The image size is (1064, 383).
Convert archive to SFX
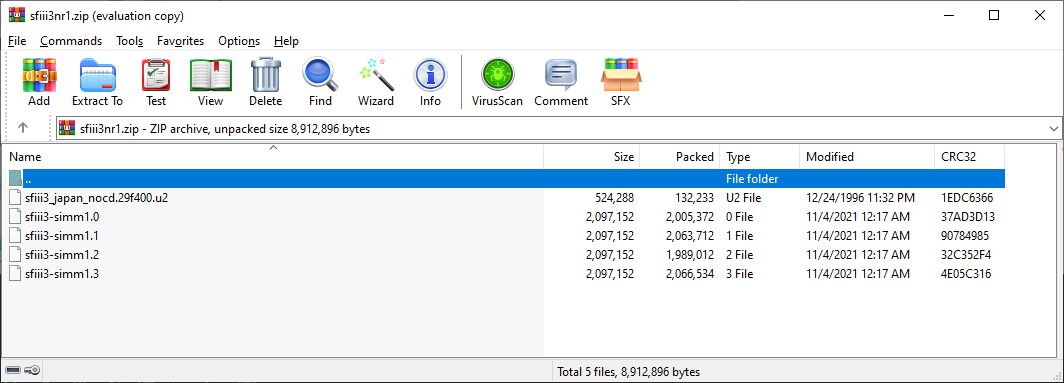point(621,82)
